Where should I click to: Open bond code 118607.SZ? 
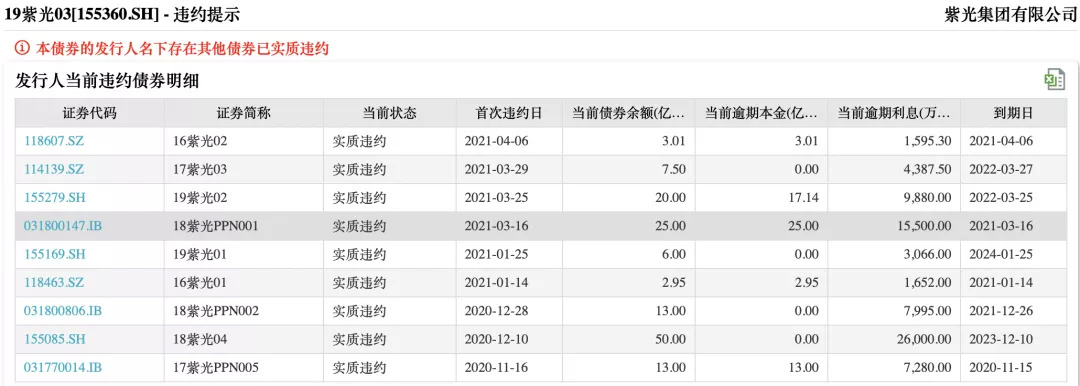coord(54,141)
